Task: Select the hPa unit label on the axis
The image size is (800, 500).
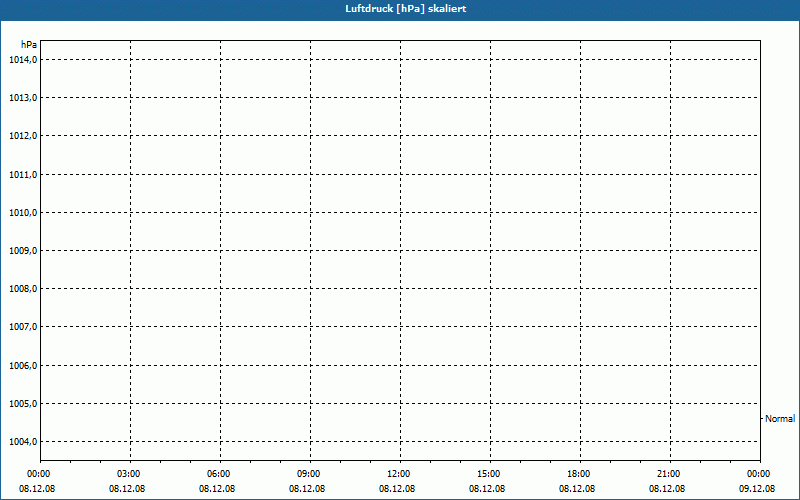Action: pyautogui.click(x=28, y=45)
